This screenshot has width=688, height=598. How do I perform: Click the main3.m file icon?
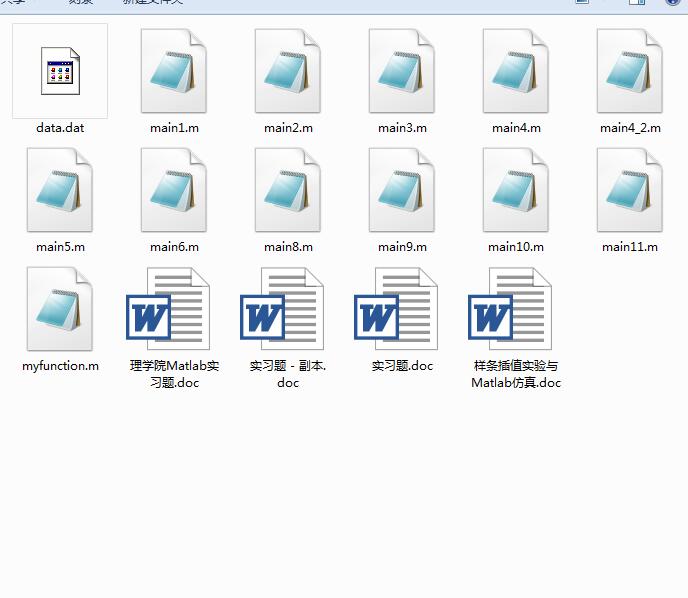[402, 71]
